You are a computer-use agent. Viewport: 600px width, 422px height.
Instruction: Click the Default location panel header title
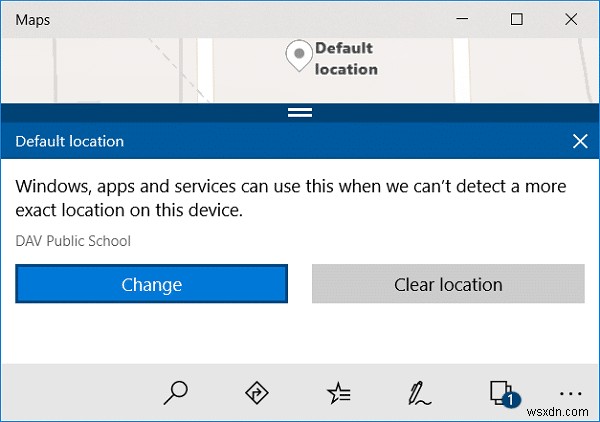70,141
